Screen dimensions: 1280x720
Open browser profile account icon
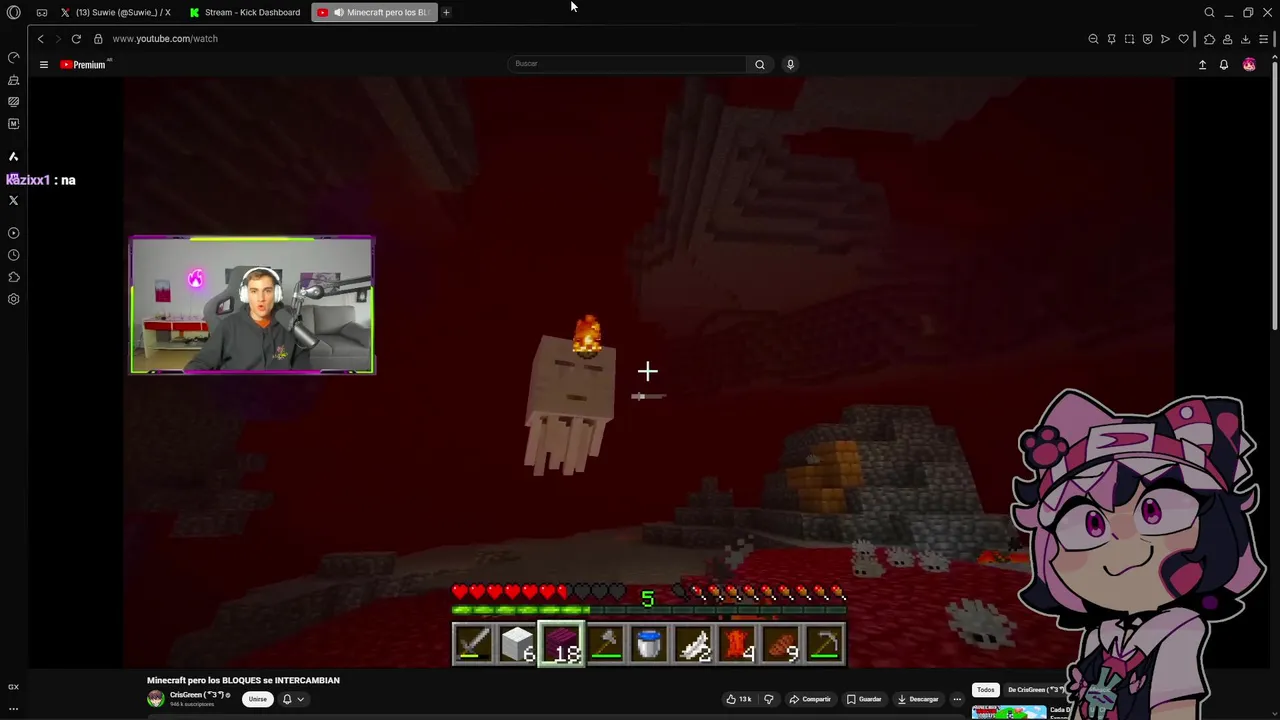[x=1227, y=39]
